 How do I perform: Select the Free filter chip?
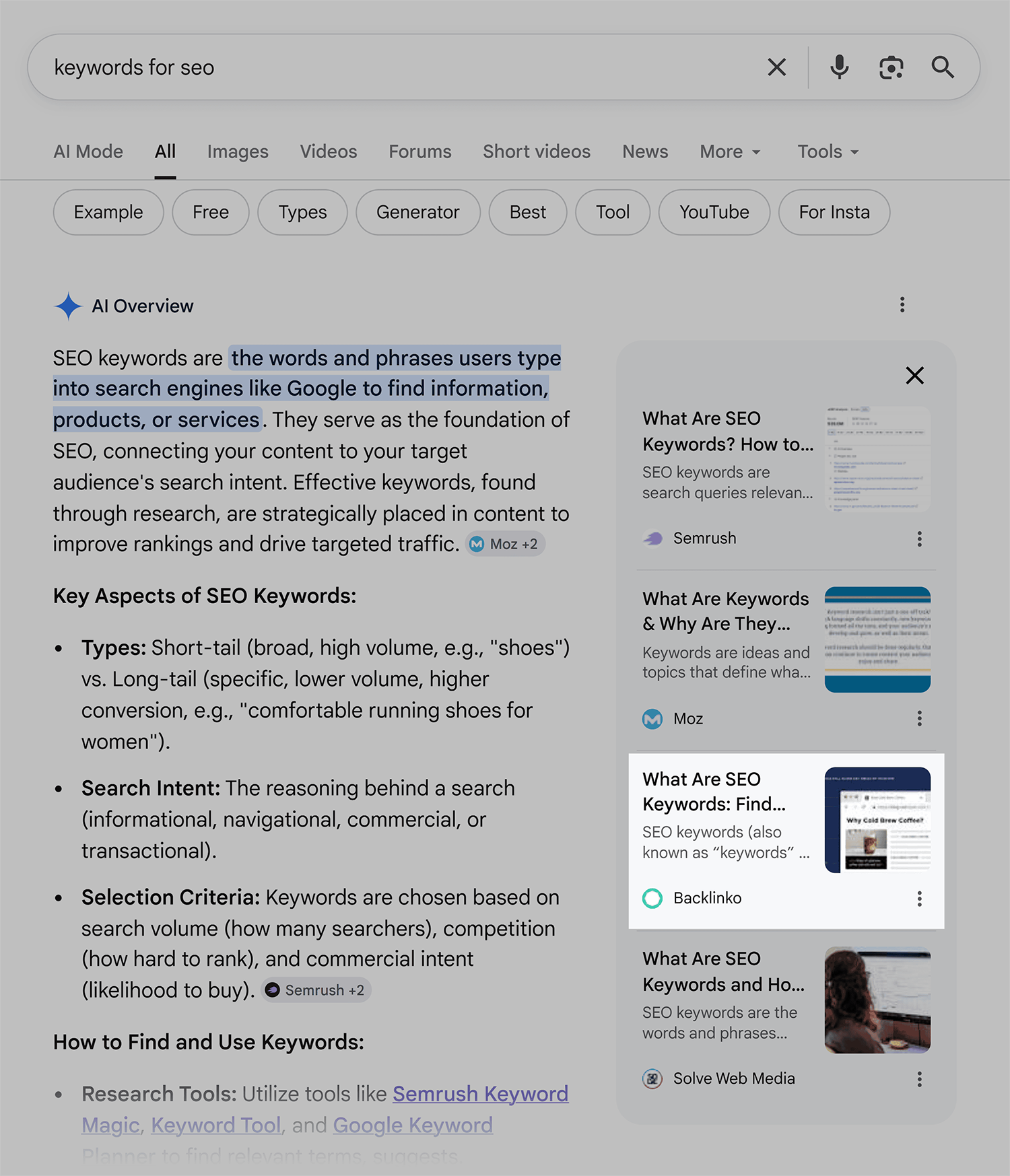211,213
